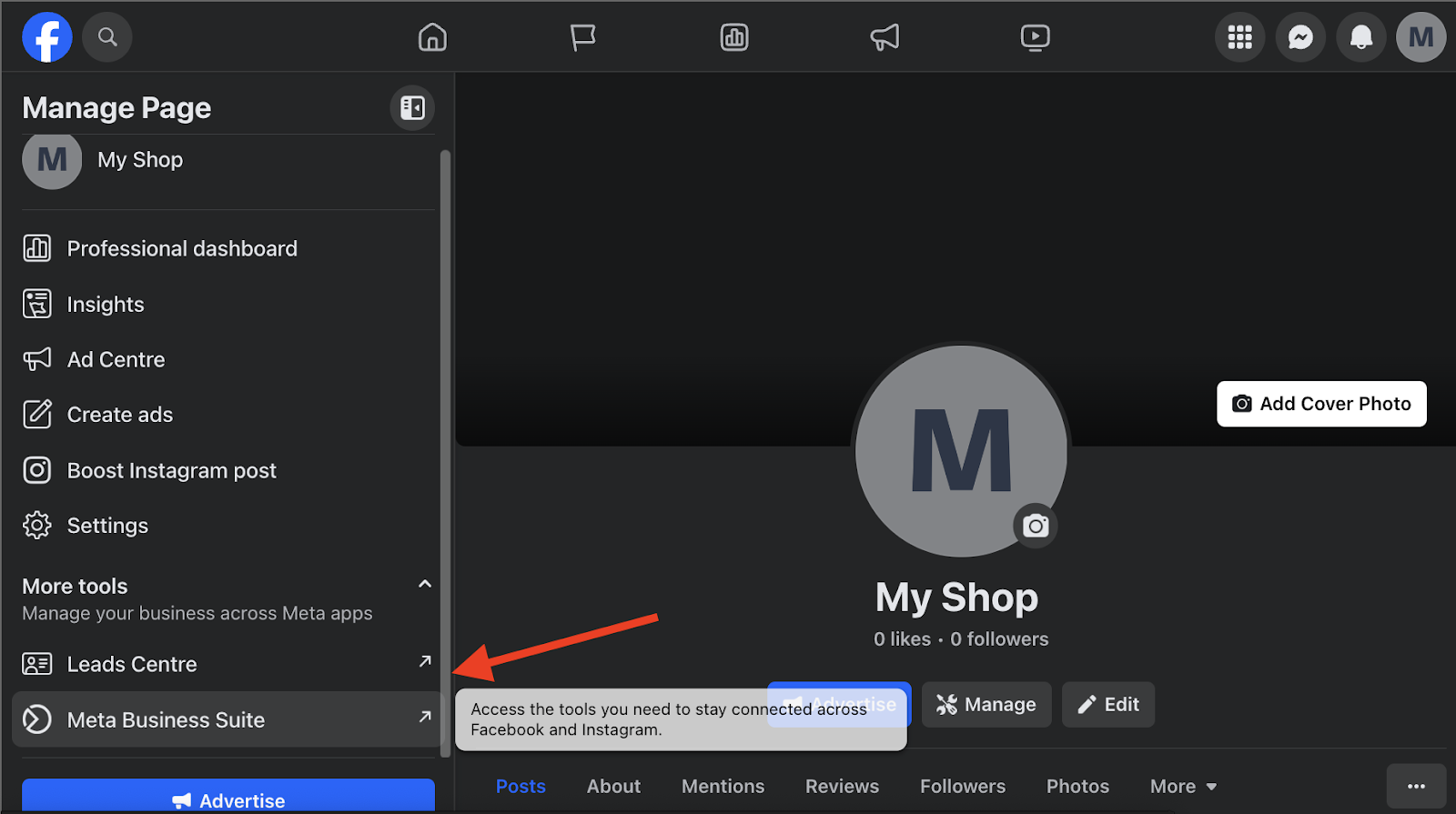Click Add Cover Photo button
This screenshot has width=1456, height=814.
point(1321,404)
